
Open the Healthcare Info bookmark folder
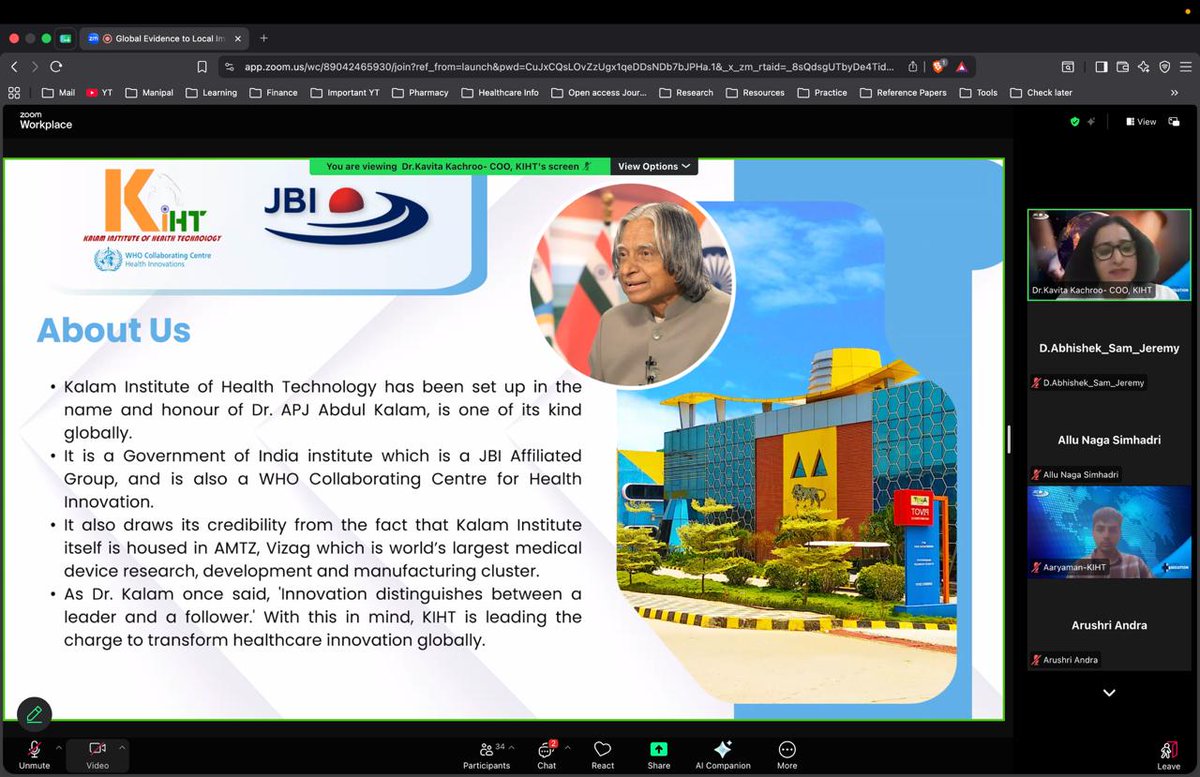499,92
